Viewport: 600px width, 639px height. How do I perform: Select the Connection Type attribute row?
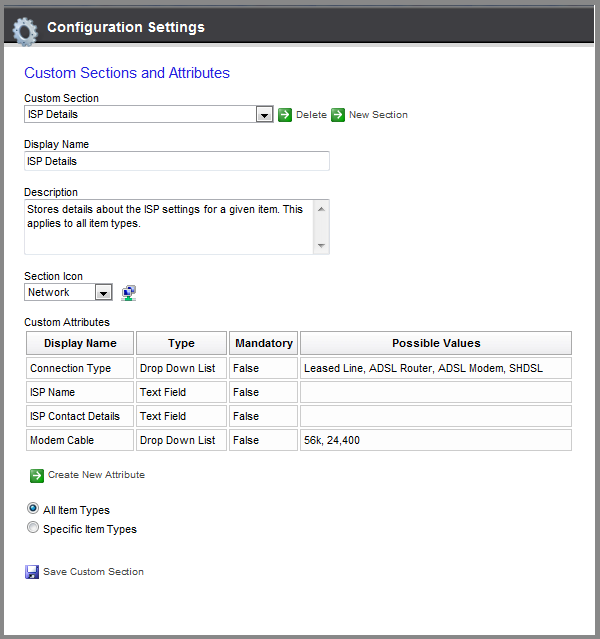299,368
